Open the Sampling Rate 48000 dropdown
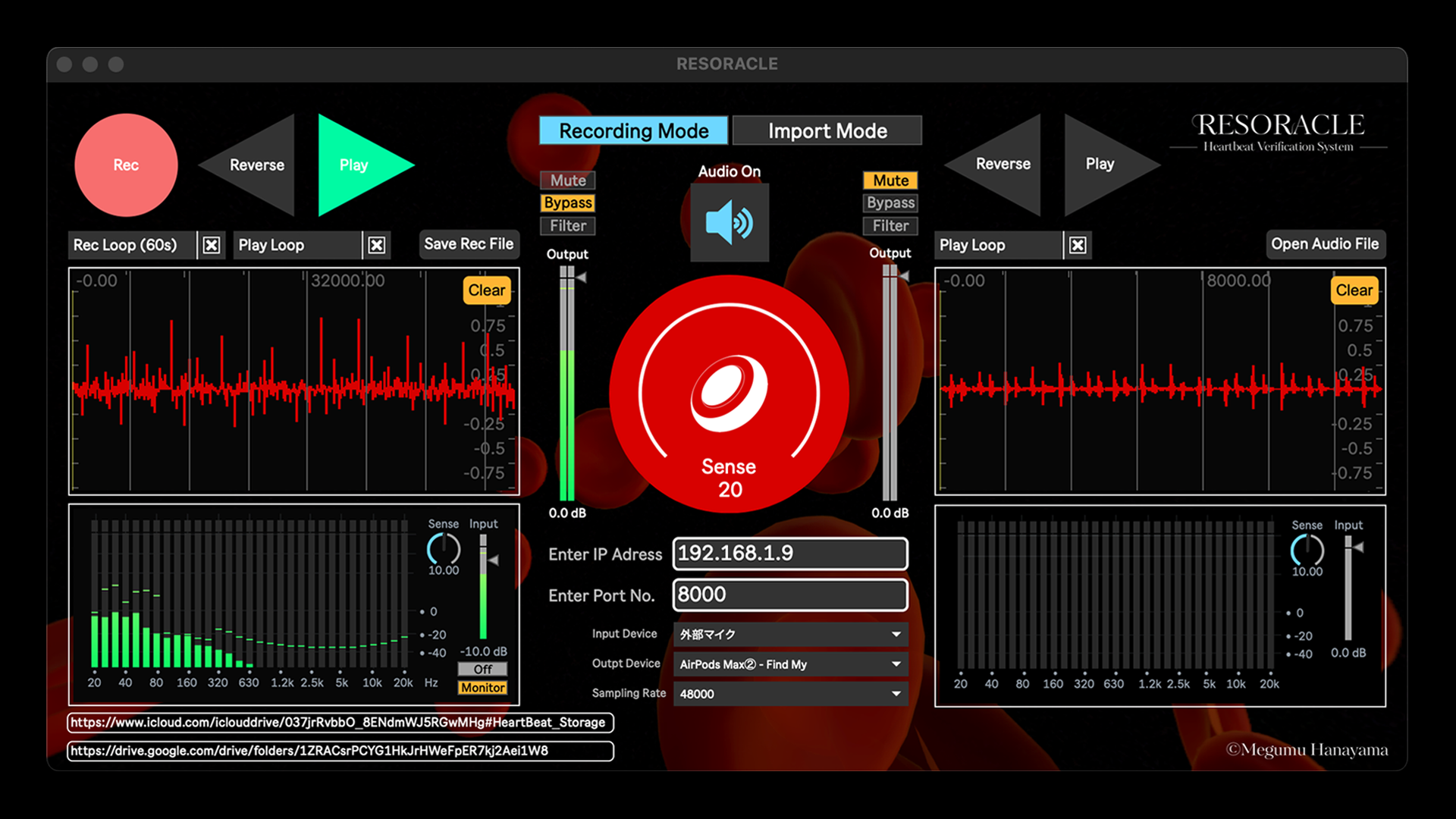The width and height of the screenshot is (1456, 819). (790, 694)
